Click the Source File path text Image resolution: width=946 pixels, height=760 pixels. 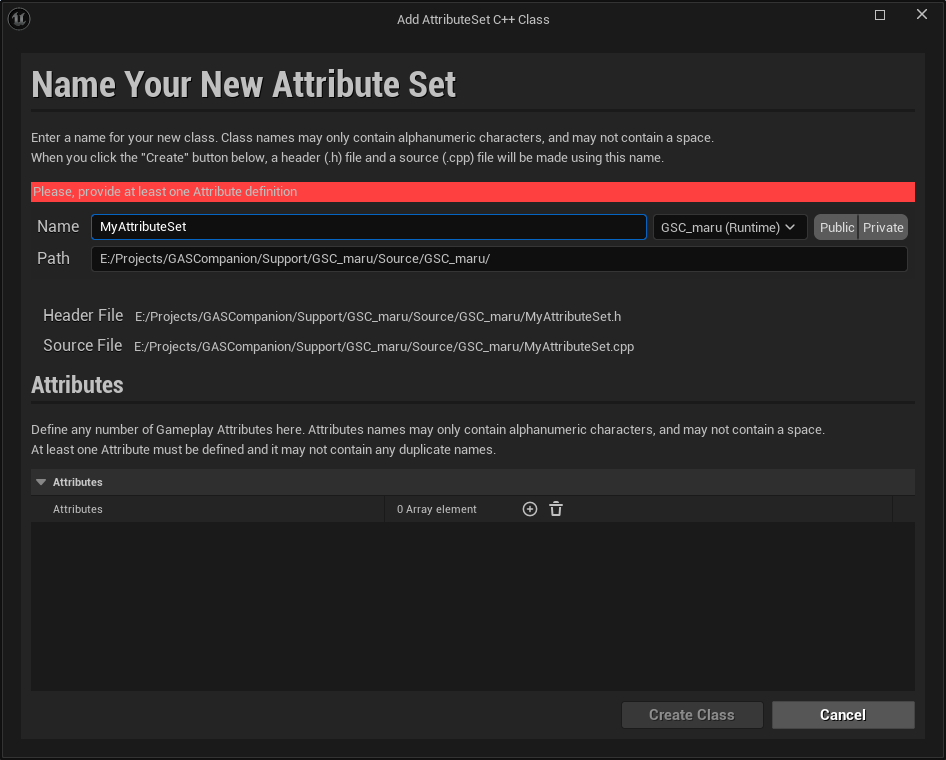click(384, 347)
